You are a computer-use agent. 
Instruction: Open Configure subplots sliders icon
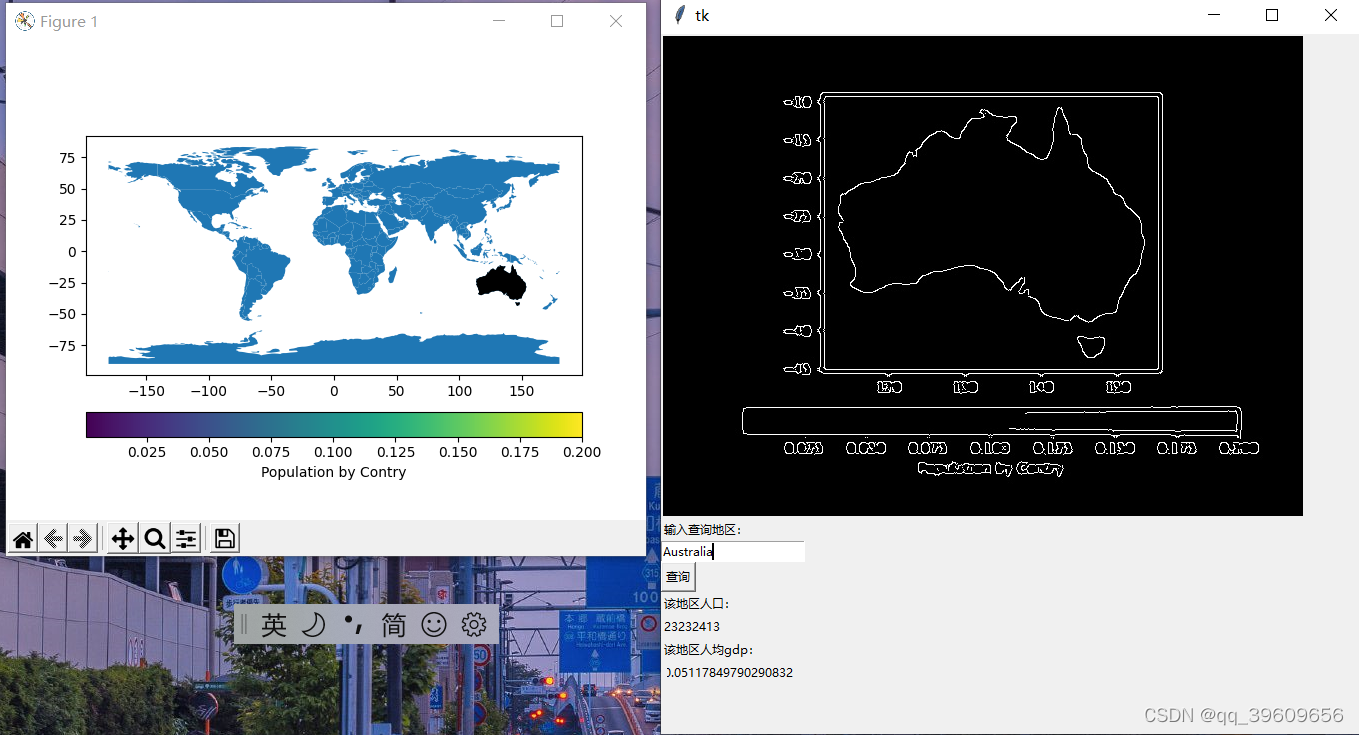(x=186, y=540)
